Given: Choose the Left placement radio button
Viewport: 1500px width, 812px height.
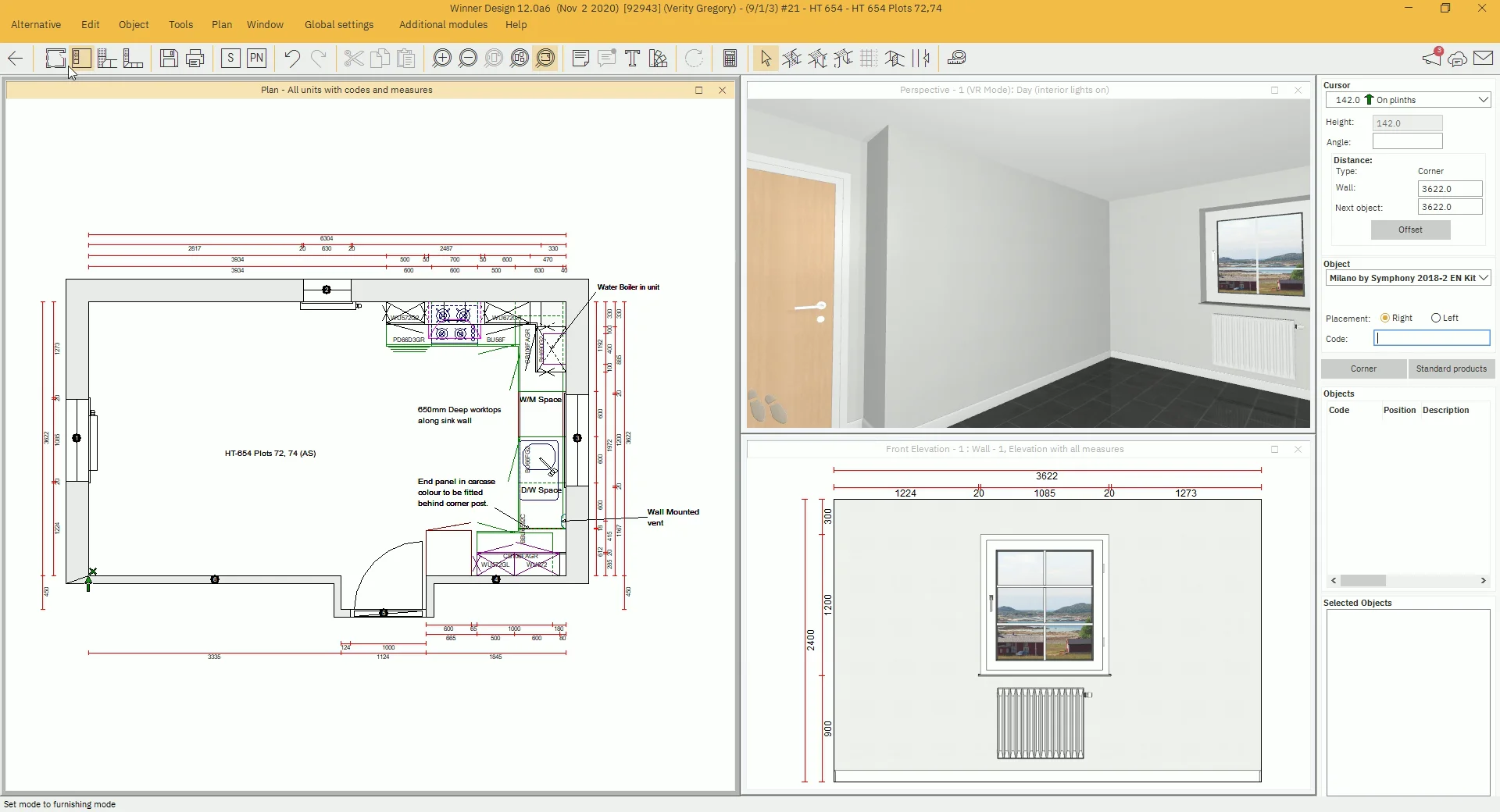Looking at the screenshot, I should tap(1436, 318).
